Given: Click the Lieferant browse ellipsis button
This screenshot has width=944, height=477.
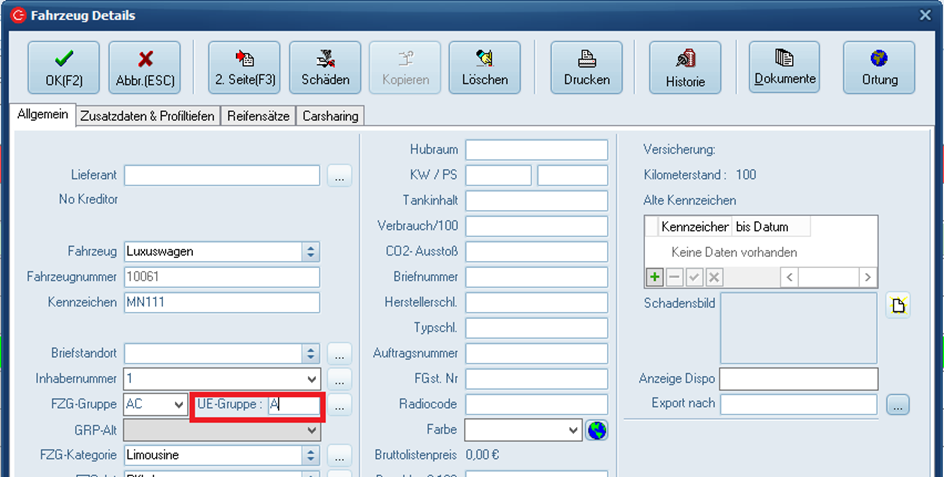Looking at the screenshot, I should tap(340, 177).
